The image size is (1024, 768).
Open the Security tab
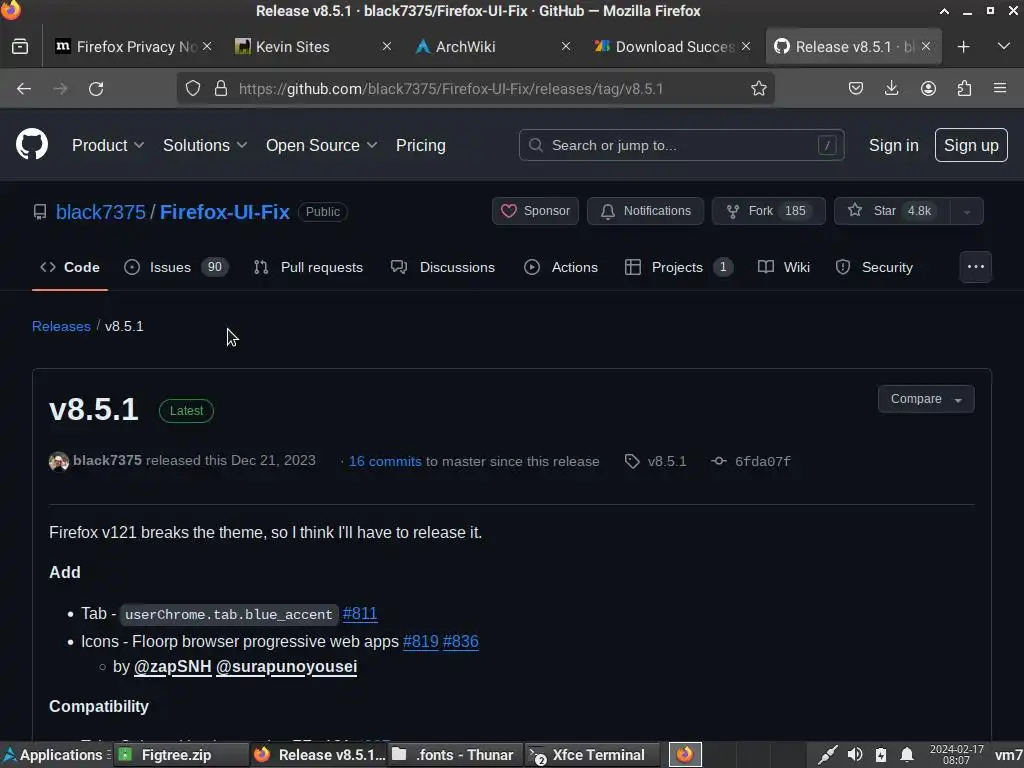874,267
